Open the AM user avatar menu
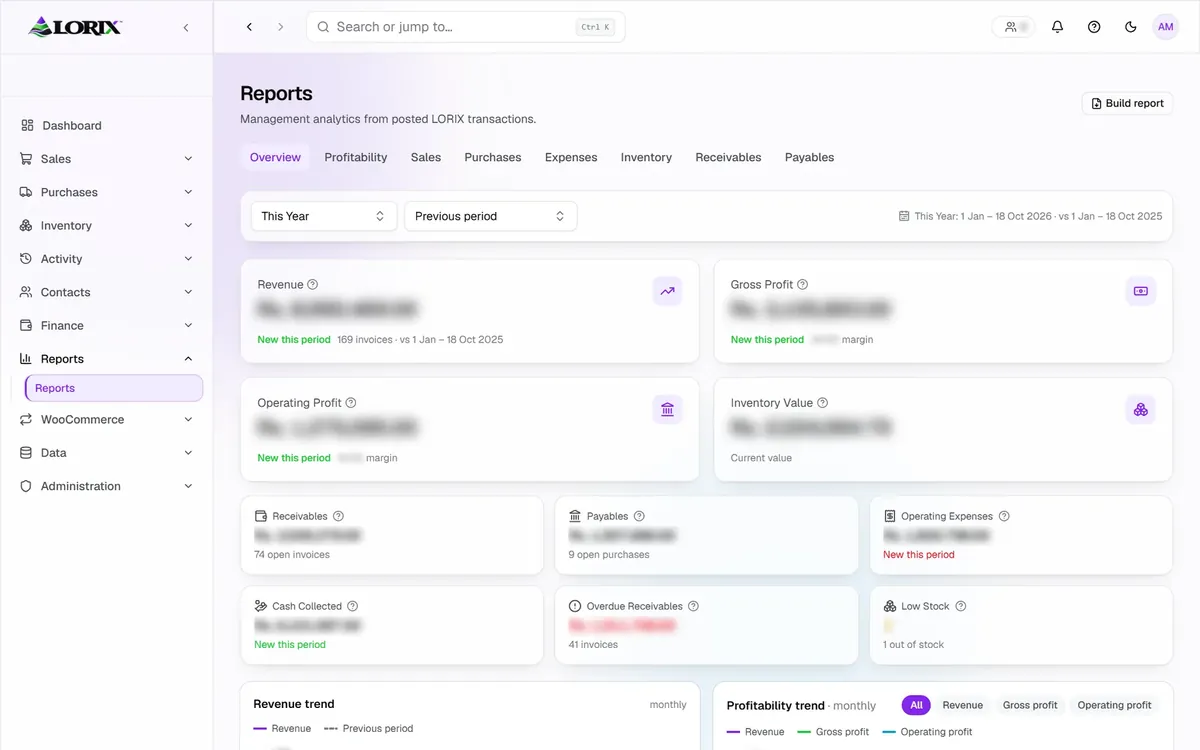Viewport: 1200px width, 750px height. [1165, 27]
